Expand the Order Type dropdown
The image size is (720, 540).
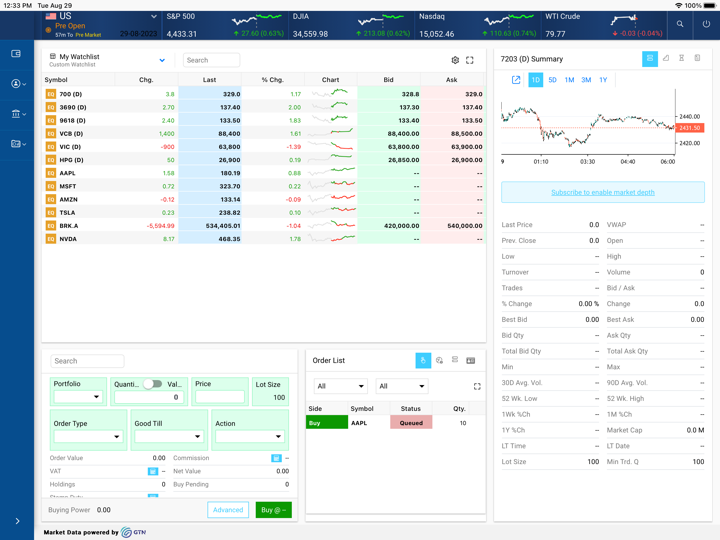(88, 436)
